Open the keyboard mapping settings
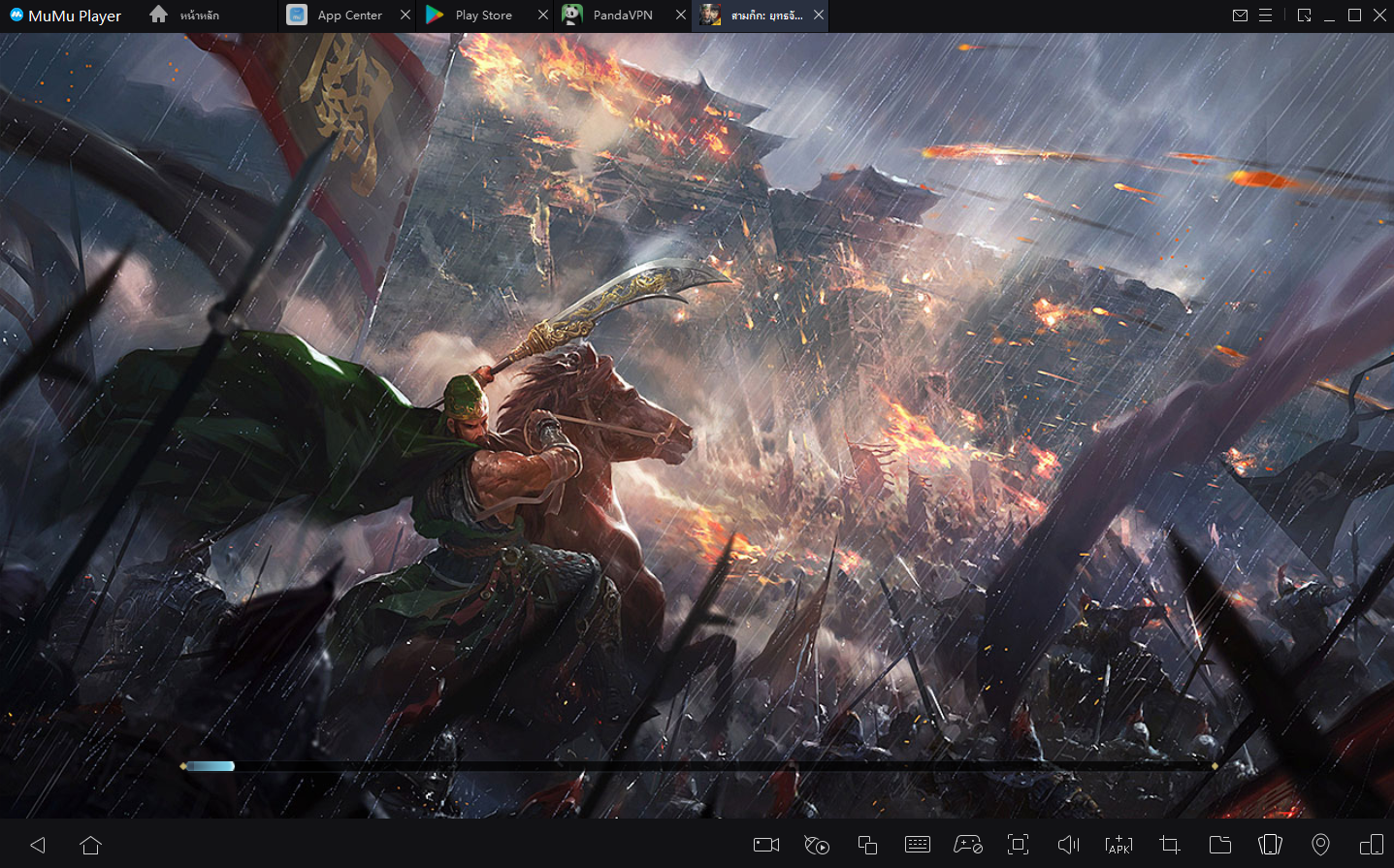Viewport: 1394px width, 868px height. [x=918, y=845]
